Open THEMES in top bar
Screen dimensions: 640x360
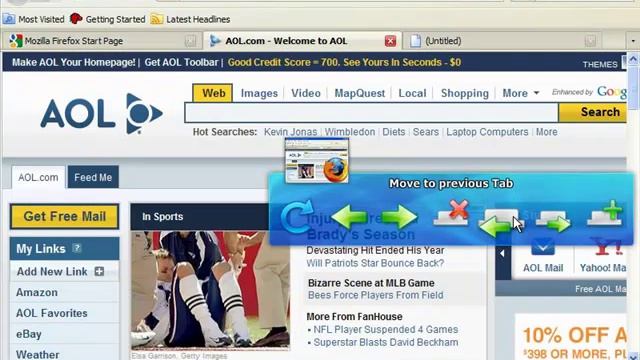click(x=600, y=64)
